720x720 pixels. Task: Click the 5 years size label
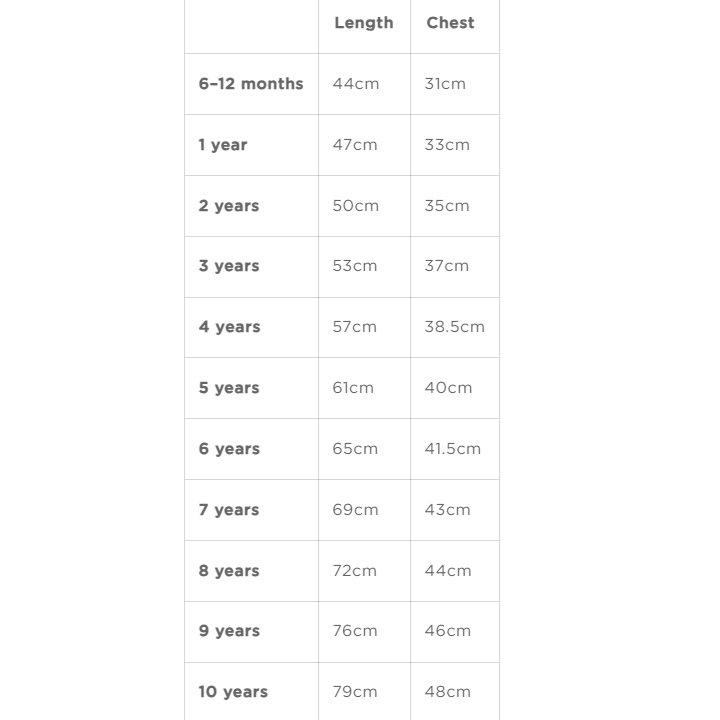coord(228,388)
